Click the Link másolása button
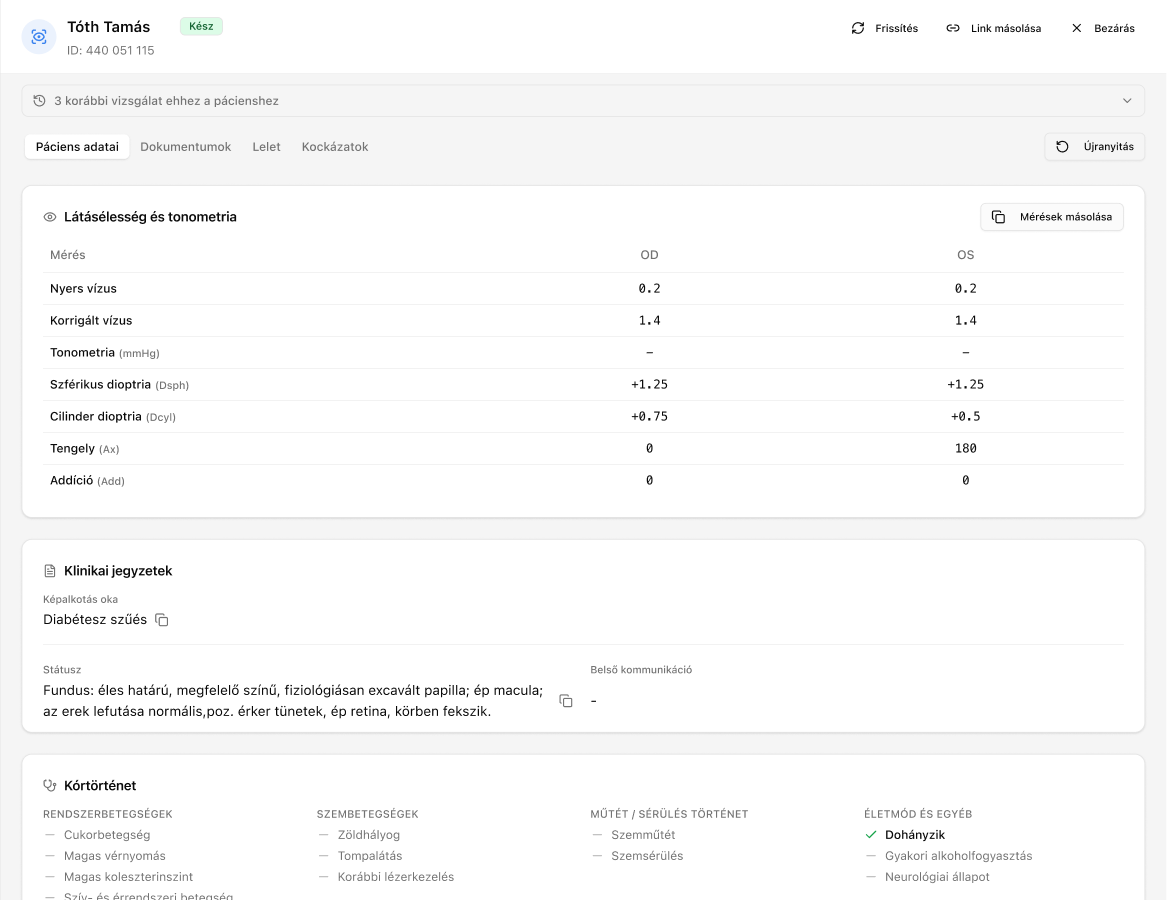The width and height of the screenshot is (1167, 900). (x=993, y=28)
